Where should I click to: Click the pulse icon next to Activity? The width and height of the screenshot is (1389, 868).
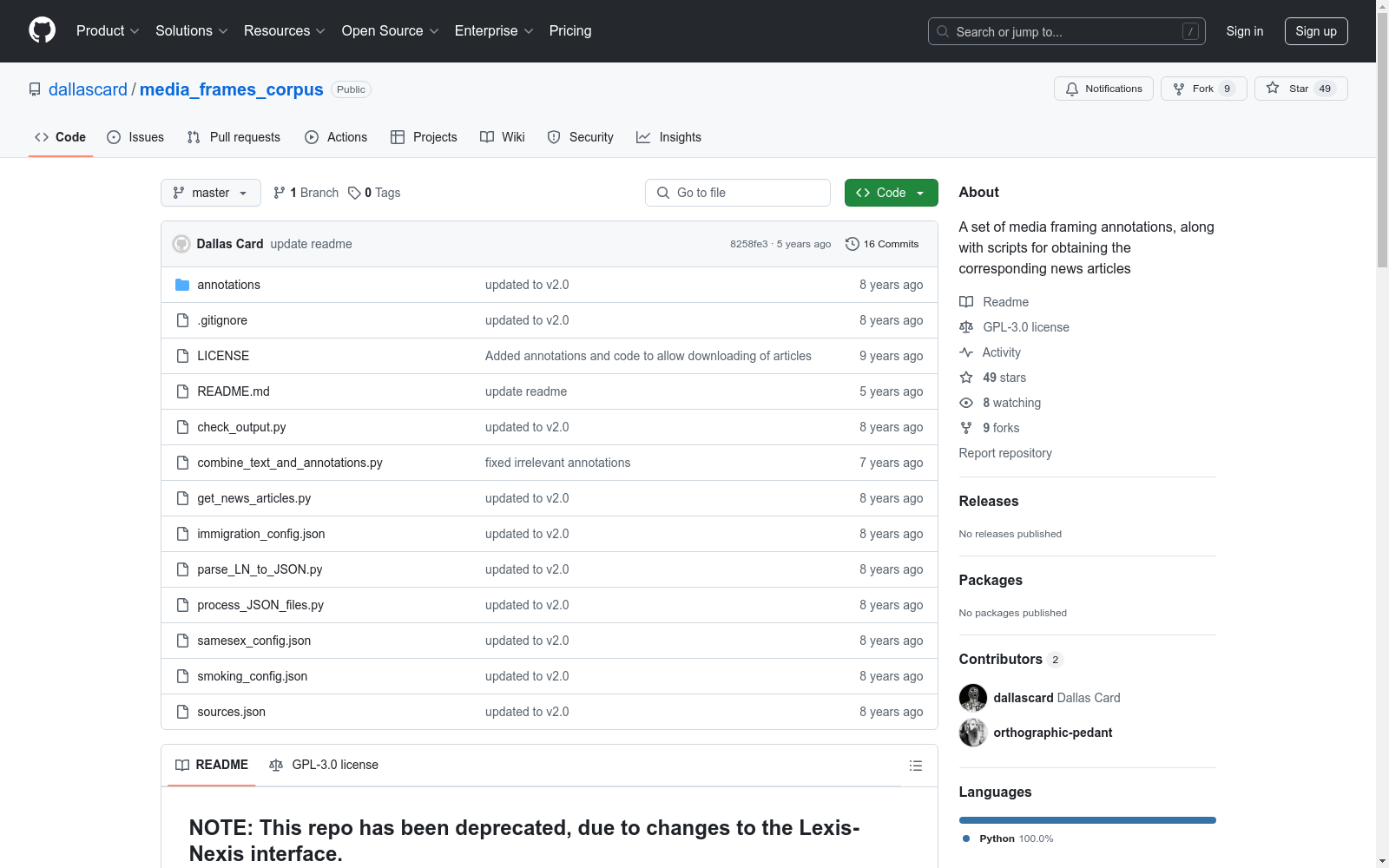pos(966,352)
